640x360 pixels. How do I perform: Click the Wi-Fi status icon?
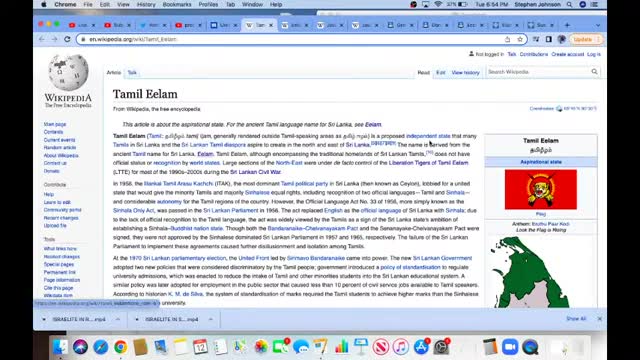438,4
